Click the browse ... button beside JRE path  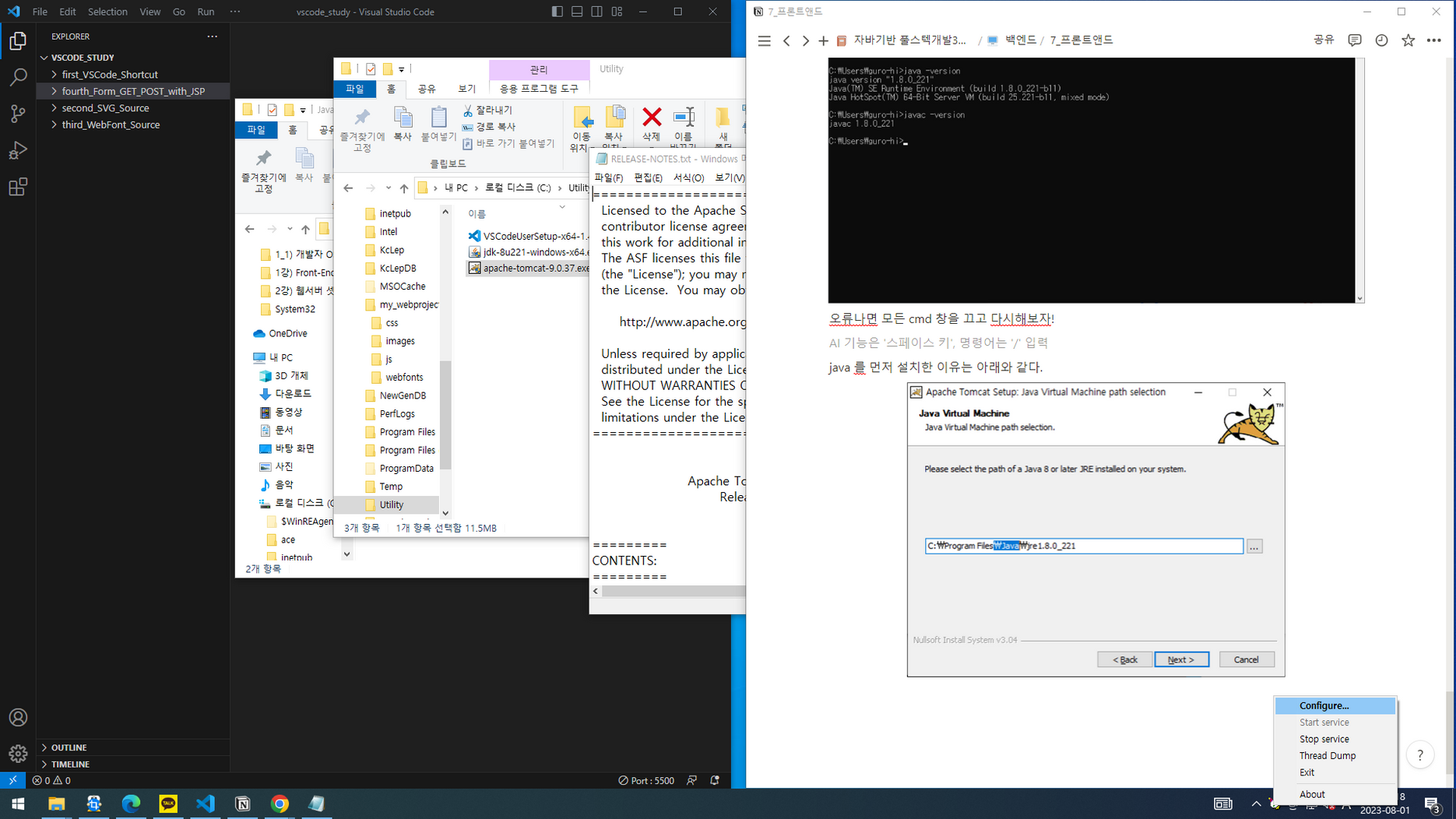coord(1254,547)
